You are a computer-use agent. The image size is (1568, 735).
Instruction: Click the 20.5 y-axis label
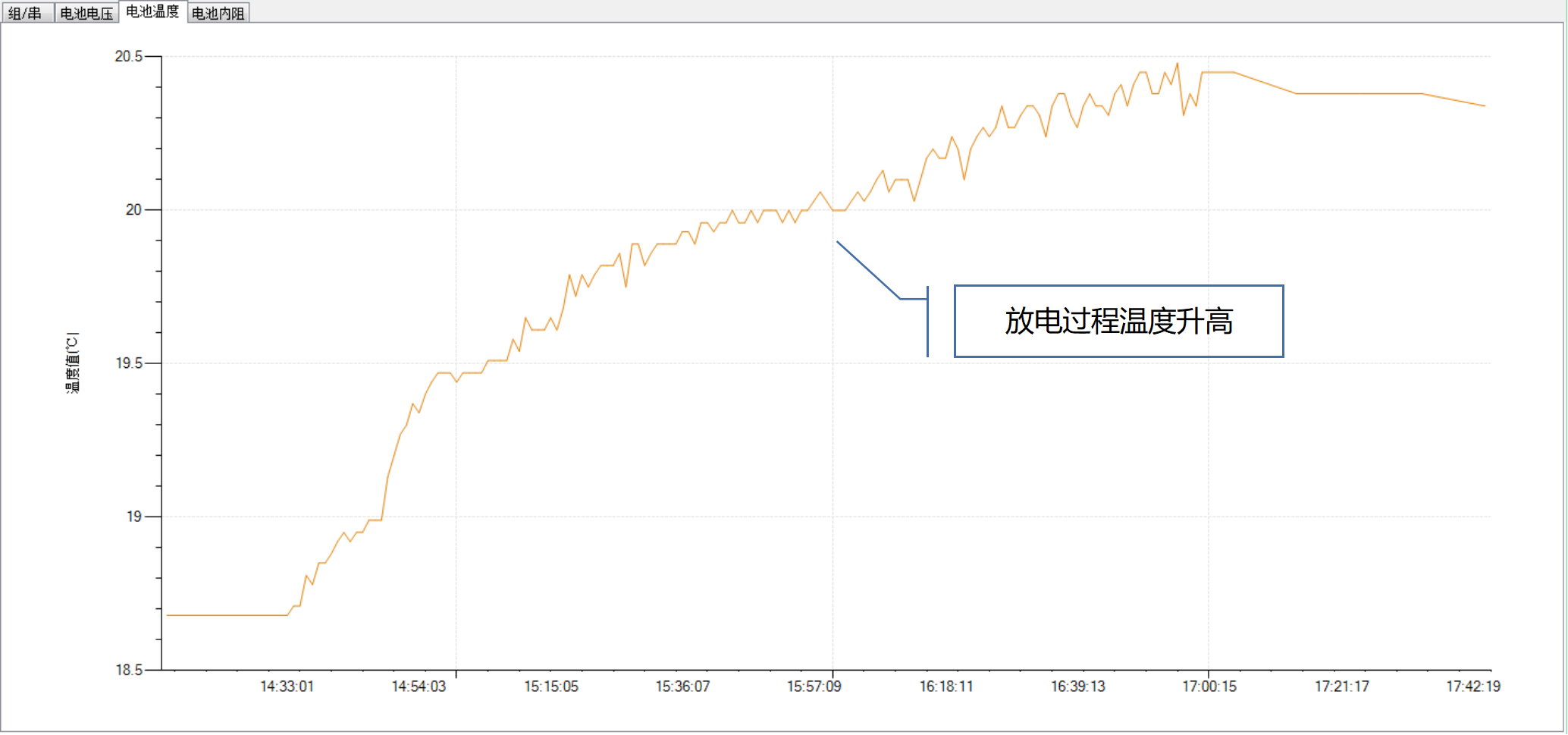click(x=128, y=56)
